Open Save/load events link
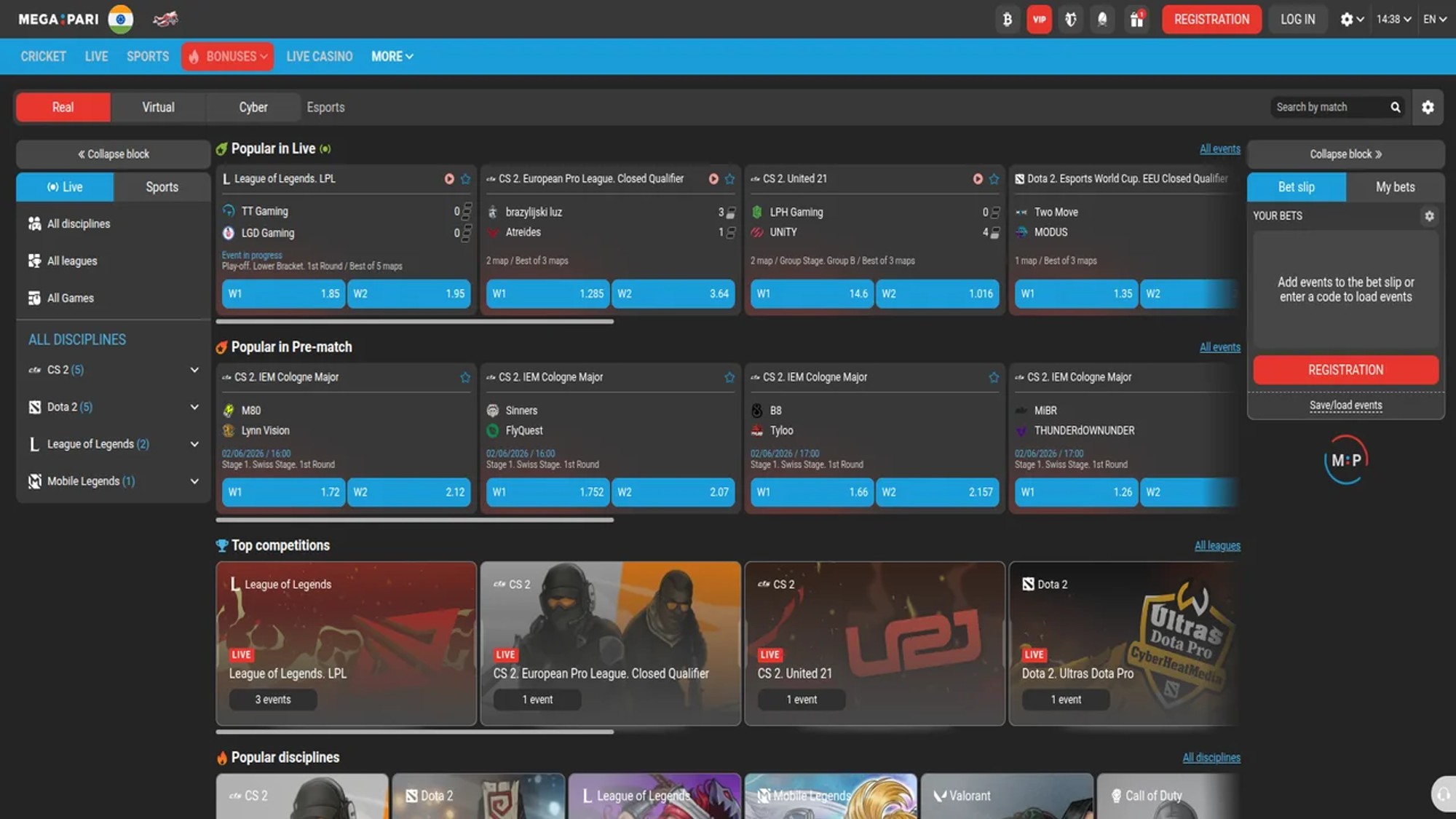 [x=1345, y=405]
